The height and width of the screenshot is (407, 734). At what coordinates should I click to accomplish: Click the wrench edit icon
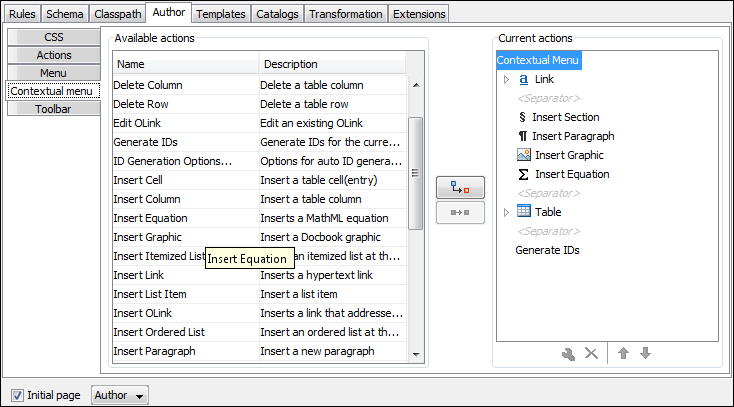coord(568,353)
